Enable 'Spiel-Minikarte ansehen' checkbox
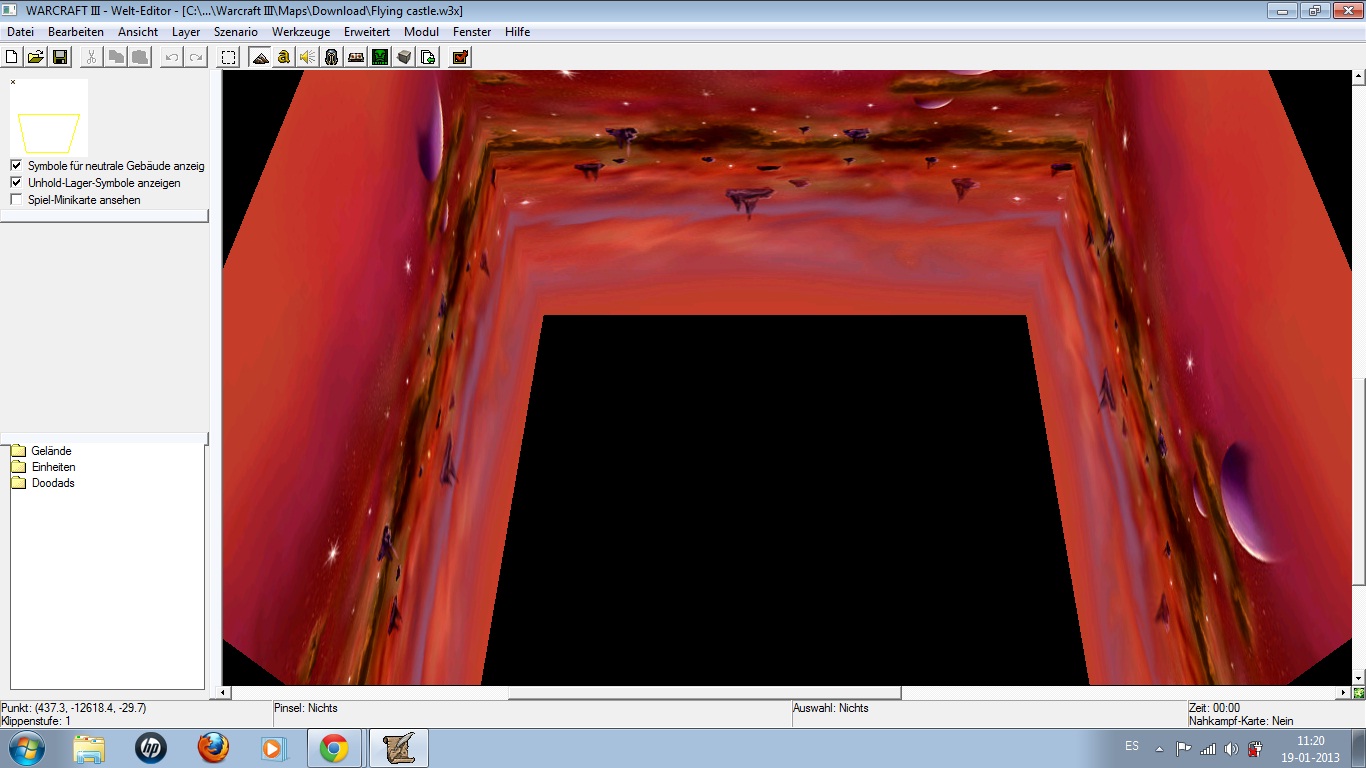The height and width of the screenshot is (768, 1366). pyautogui.click(x=16, y=200)
